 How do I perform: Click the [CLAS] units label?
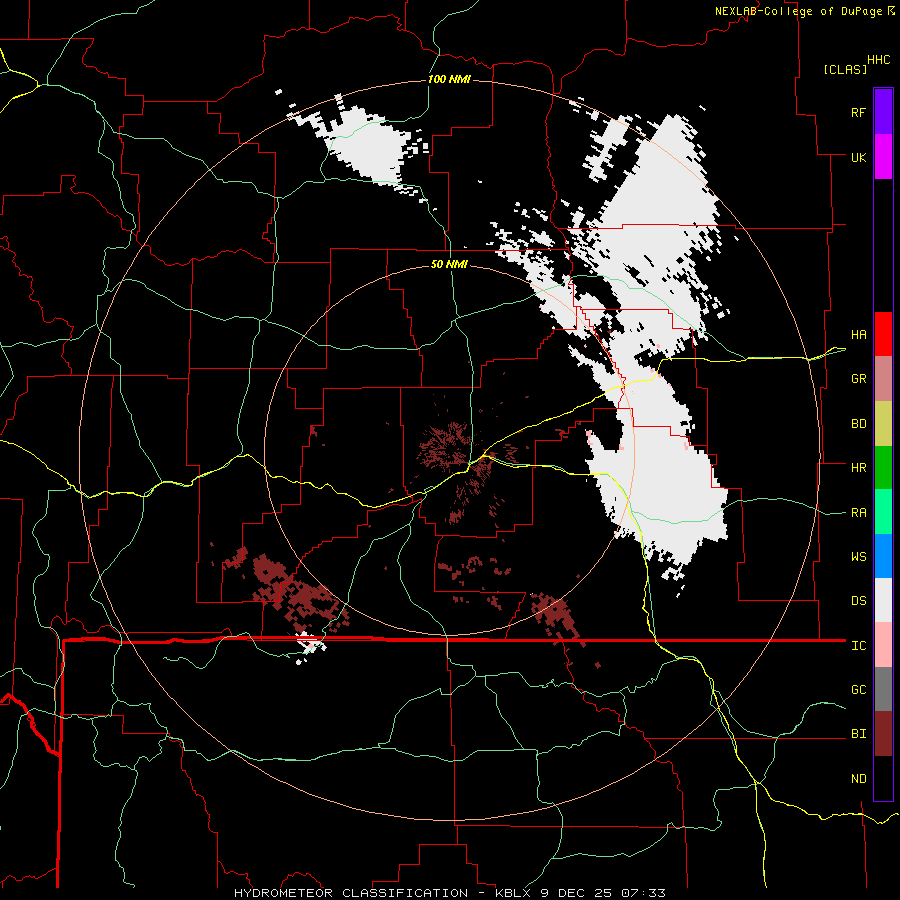[845, 69]
